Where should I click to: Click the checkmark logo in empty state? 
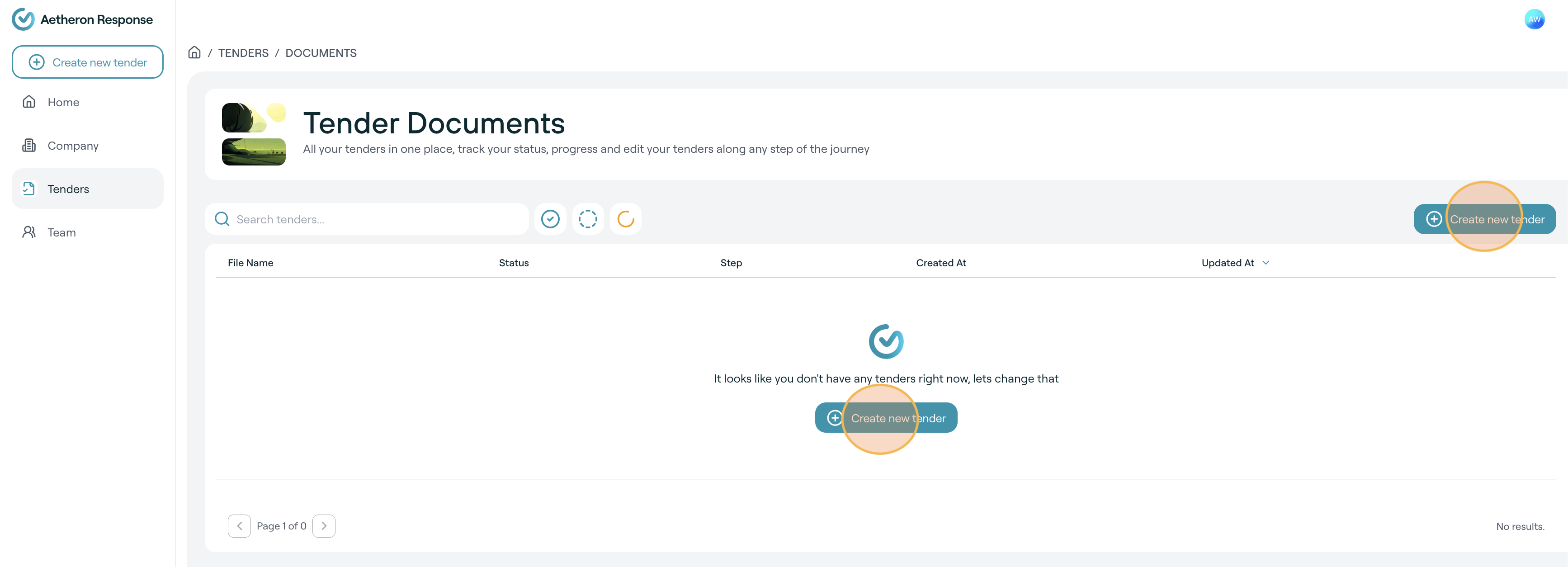click(x=886, y=341)
